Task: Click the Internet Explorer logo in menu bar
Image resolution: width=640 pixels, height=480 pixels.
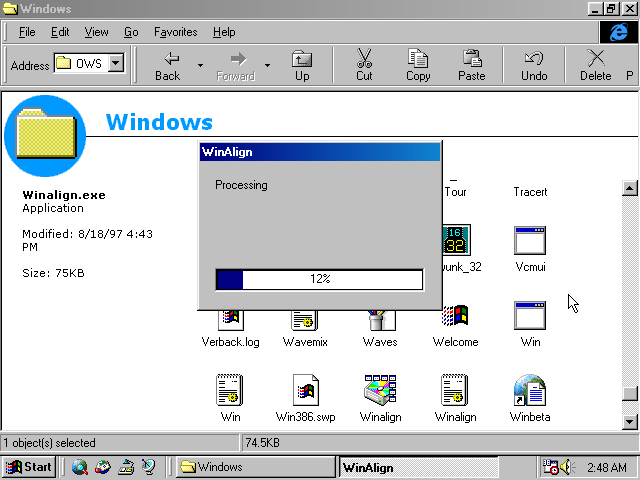Action: pyautogui.click(x=619, y=32)
